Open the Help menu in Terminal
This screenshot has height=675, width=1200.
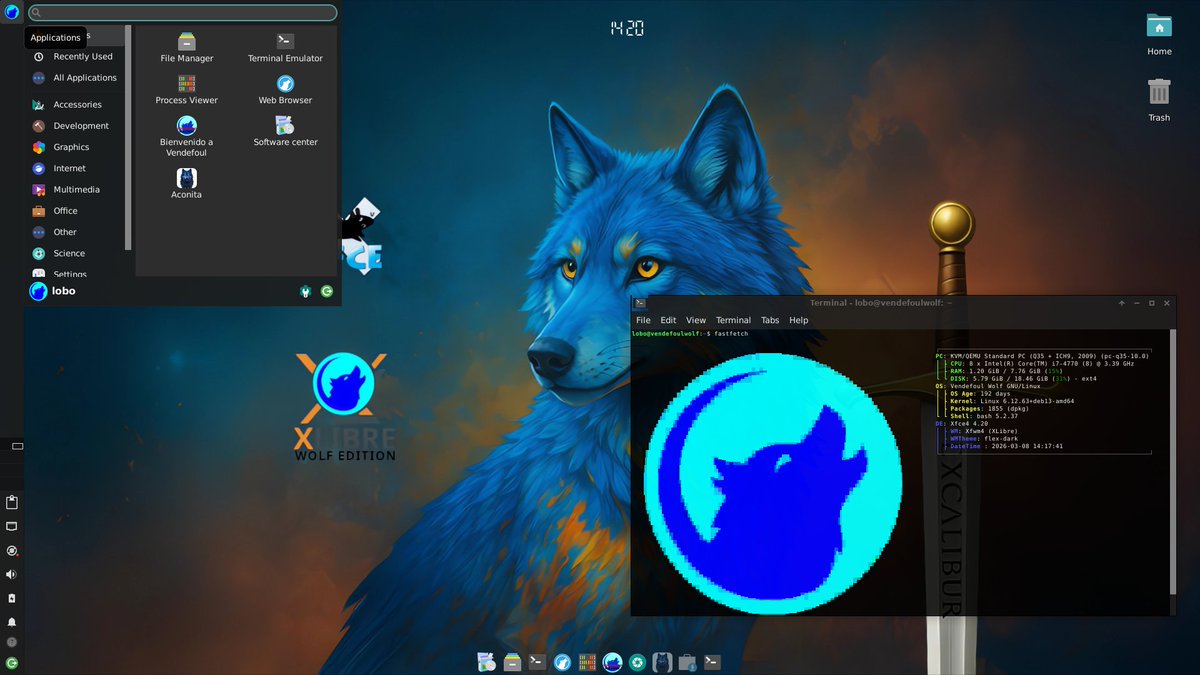pos(798,320)
